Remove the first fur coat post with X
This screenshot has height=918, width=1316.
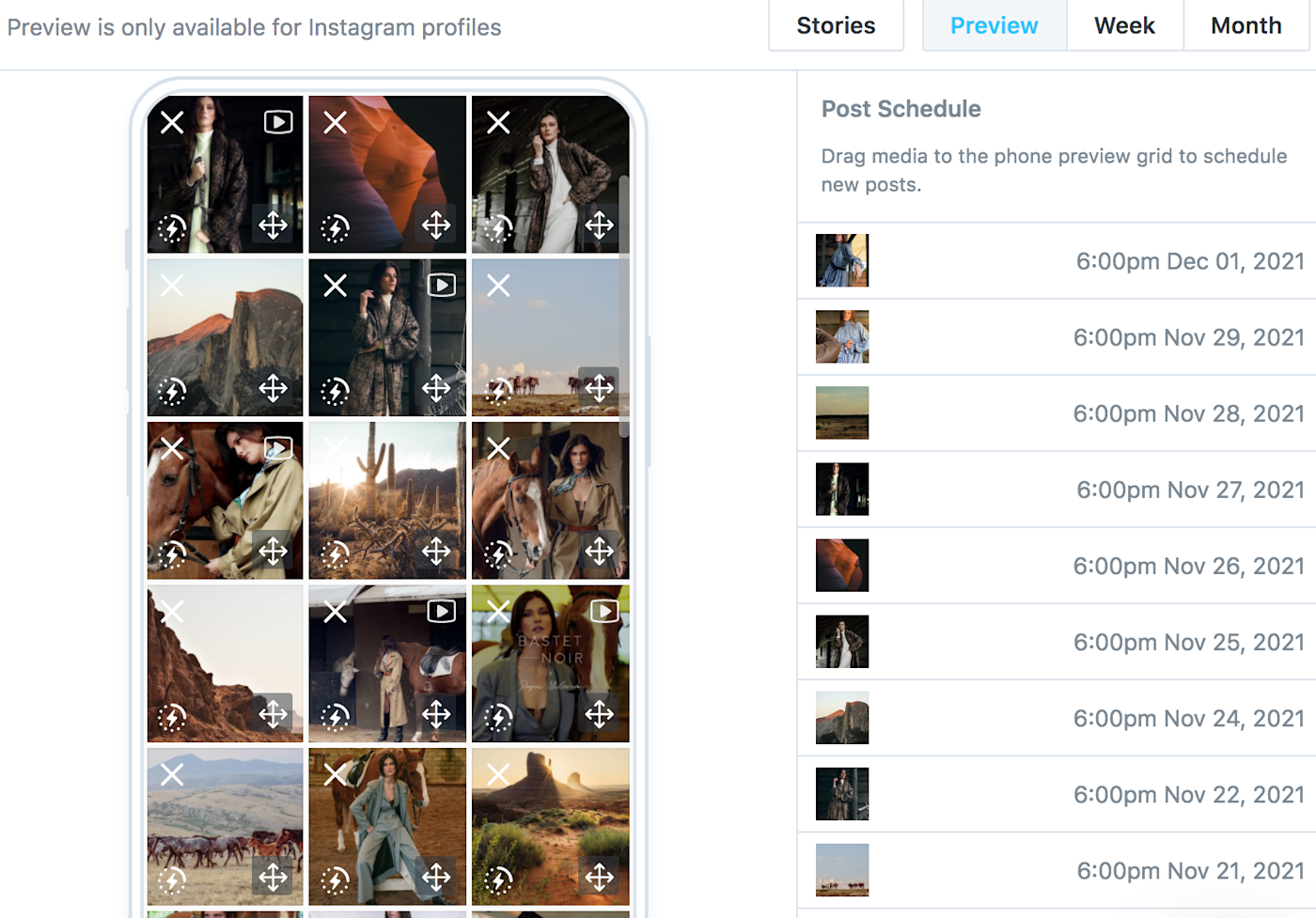pyautogui.click(x=172, y=122)
